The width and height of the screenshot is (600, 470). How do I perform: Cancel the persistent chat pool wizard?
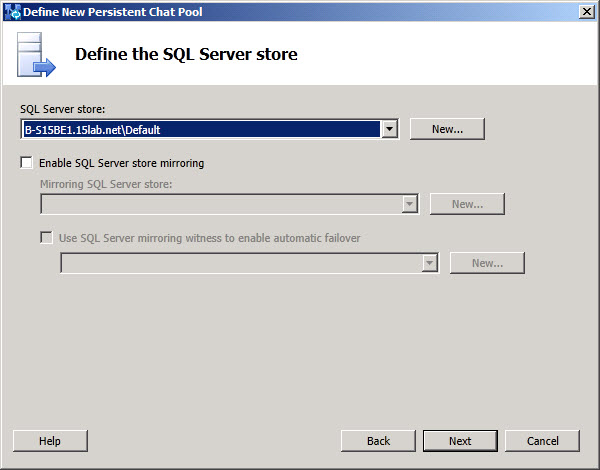(542, 441)
